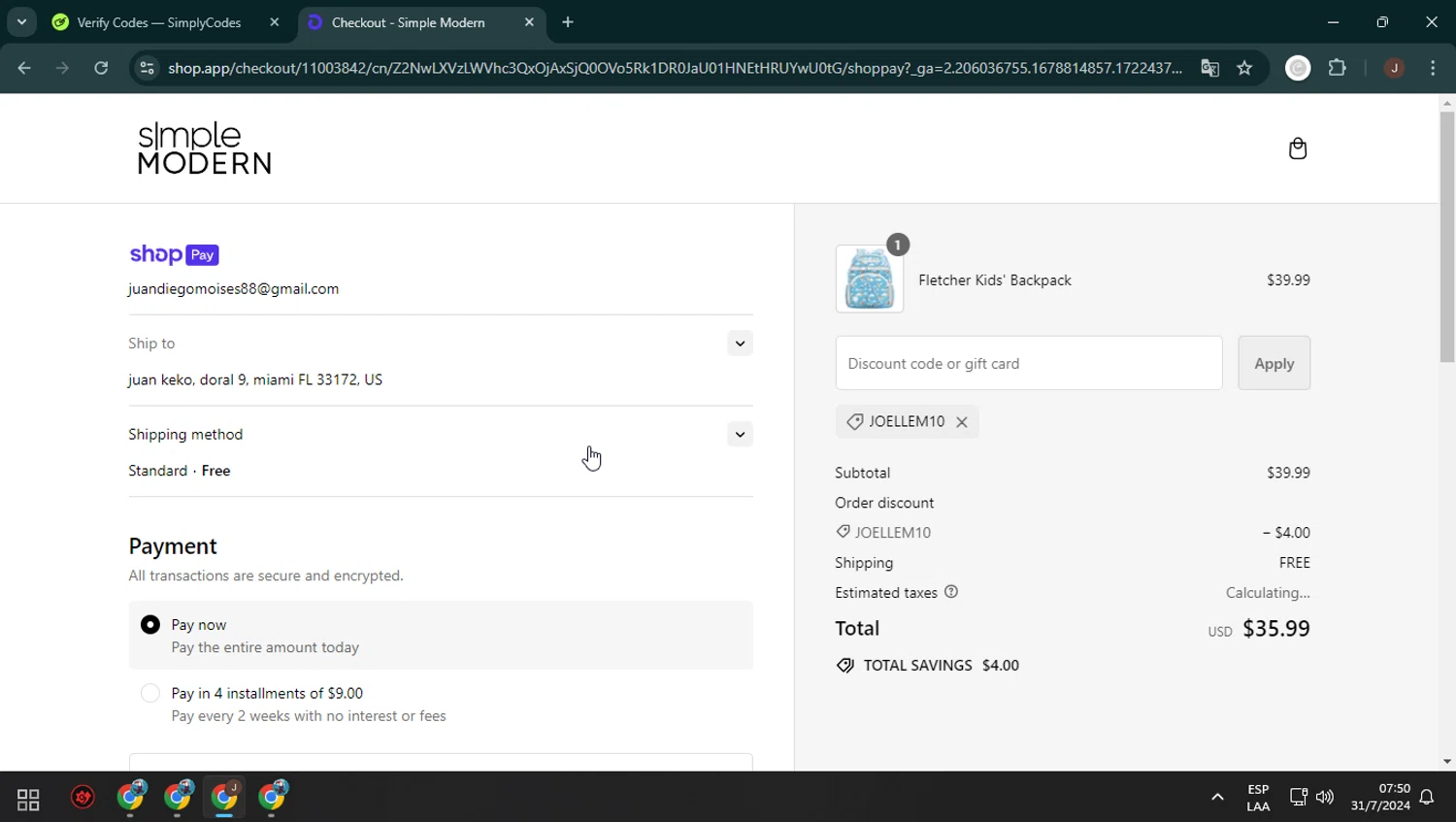Screen dimensions: 1456x822
Task: Reload the checkout page
Action: tap(101, 68)
